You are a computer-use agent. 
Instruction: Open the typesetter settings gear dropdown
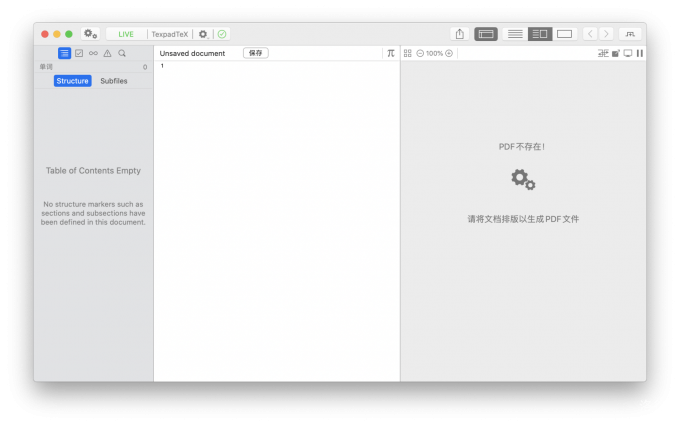point(203,34)
